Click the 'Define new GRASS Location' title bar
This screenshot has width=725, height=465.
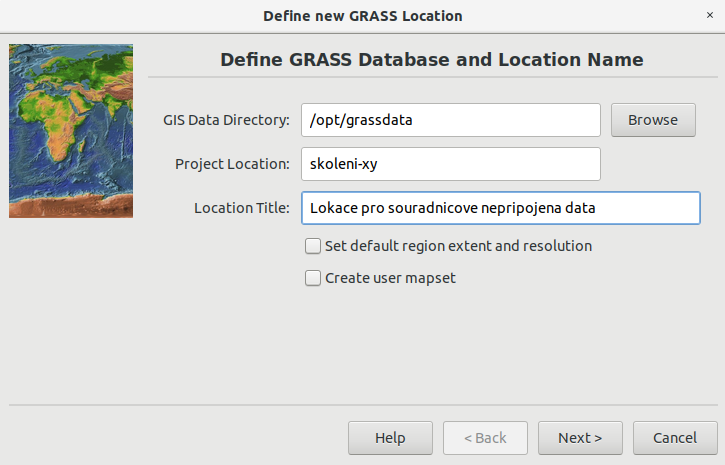point(362,16)
